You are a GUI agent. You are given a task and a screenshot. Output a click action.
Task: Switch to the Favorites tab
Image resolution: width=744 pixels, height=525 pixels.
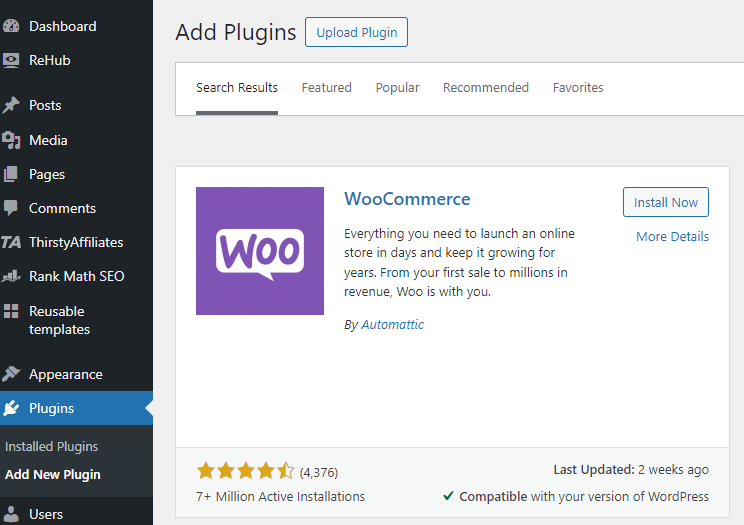(x=578, y=88)
